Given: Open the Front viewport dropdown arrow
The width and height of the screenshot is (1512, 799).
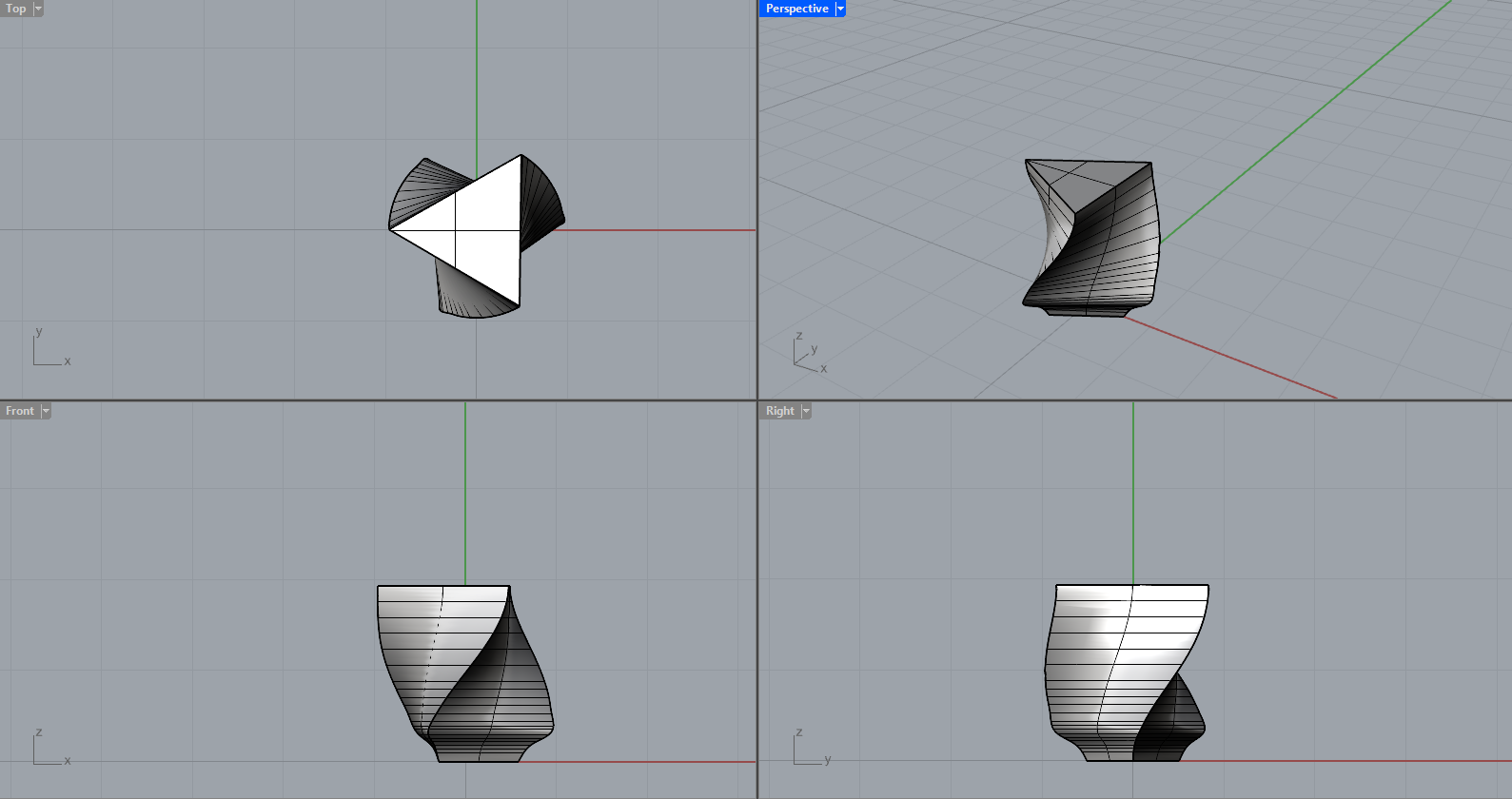Looking at the screenshot, I should 46,411.
